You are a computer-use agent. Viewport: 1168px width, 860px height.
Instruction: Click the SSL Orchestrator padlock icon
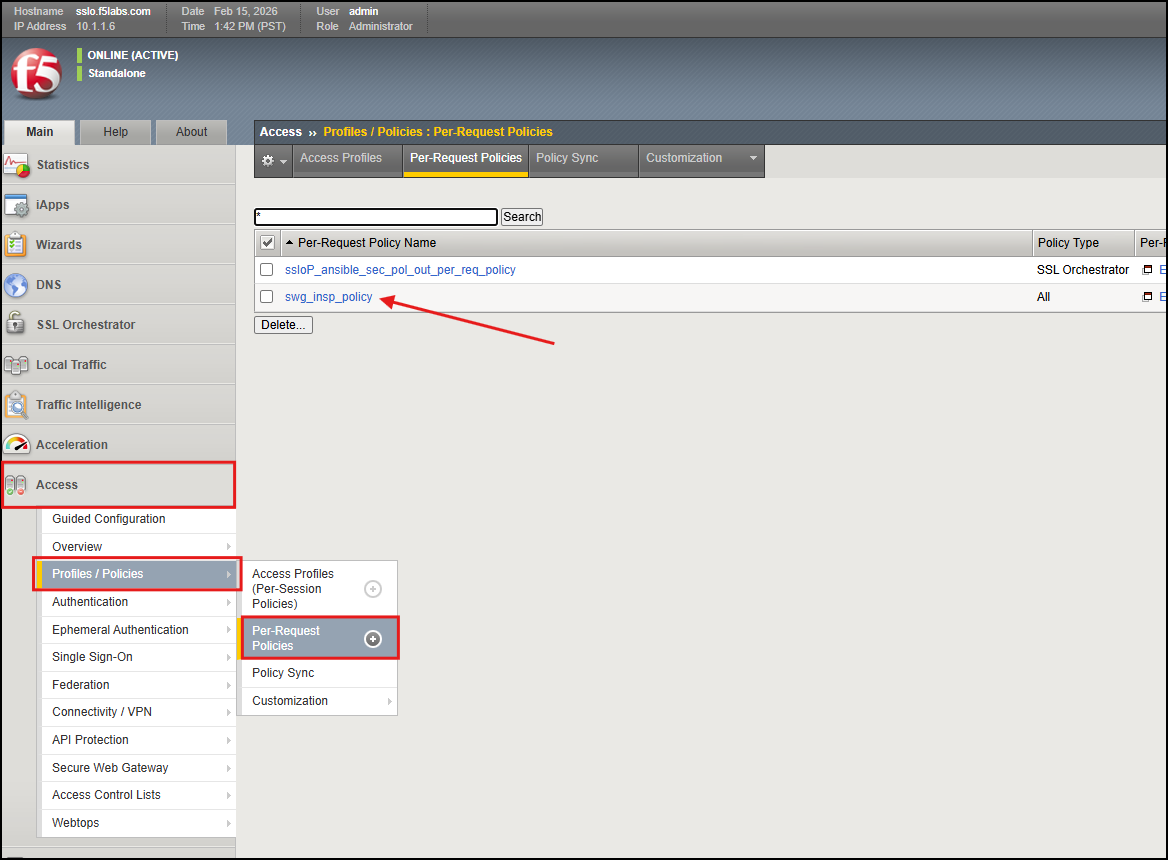pyautogui.click(x=16, y=325)
